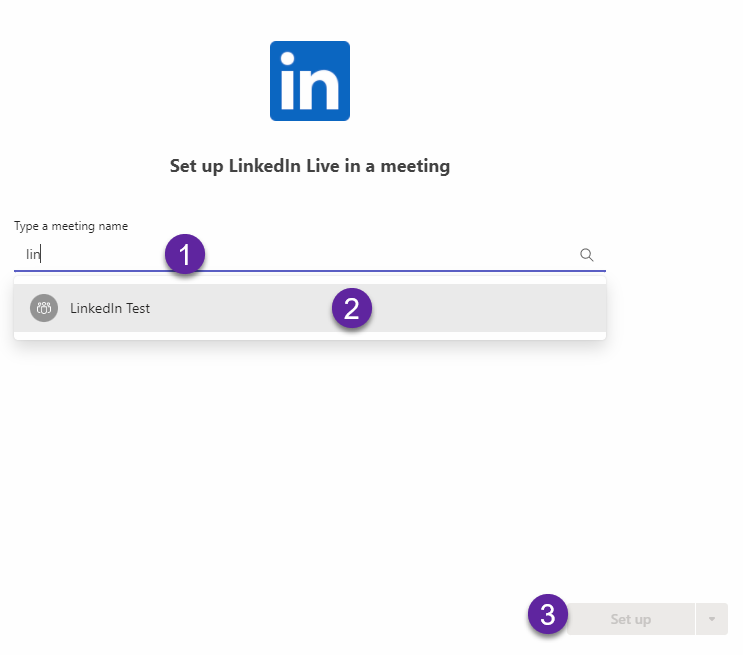
Task: Click the typed "lin" text in the search box
Action: point(33,255)
